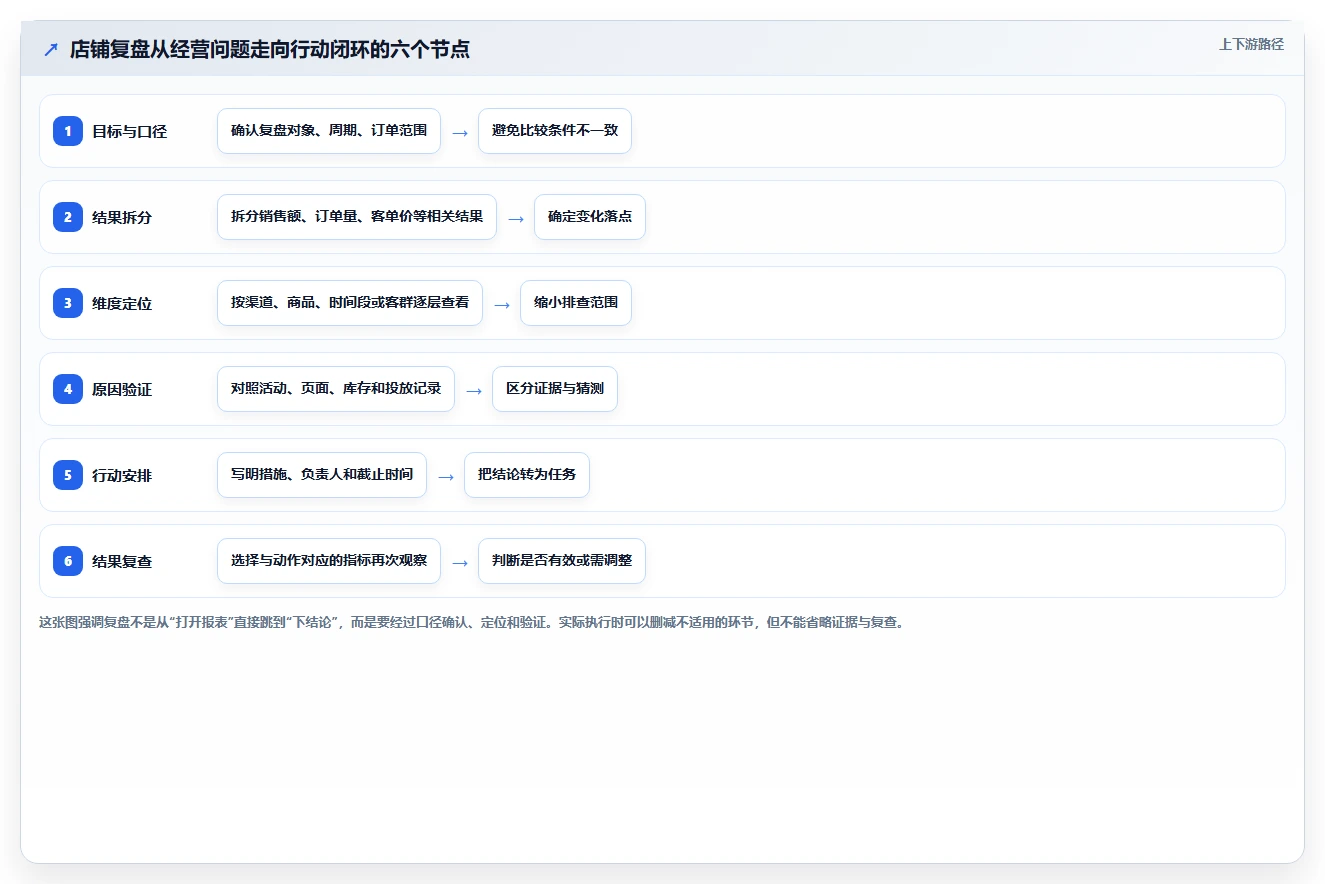
Task: Click the 原因验证 step label
Action: pyautogui.click(x=122, y=389)
